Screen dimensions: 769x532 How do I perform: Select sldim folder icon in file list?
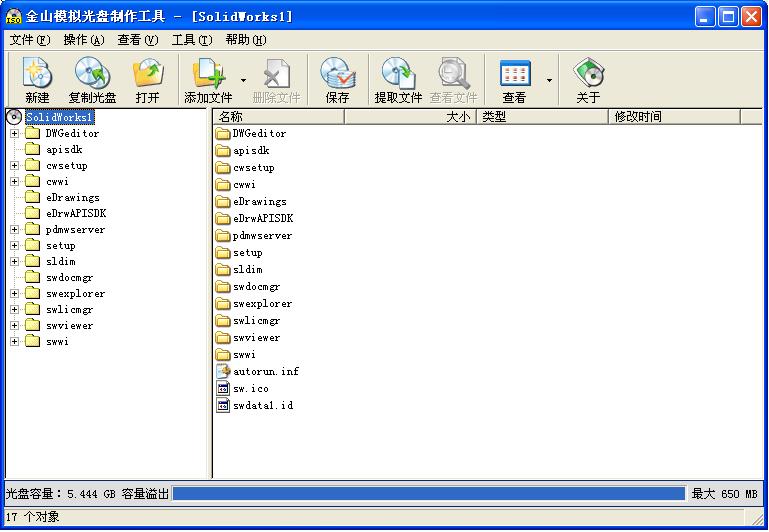[223, 270]
